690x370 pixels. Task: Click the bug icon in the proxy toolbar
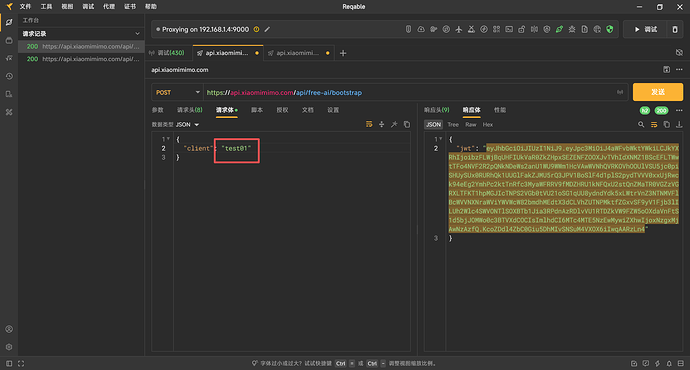click(572, 29)
